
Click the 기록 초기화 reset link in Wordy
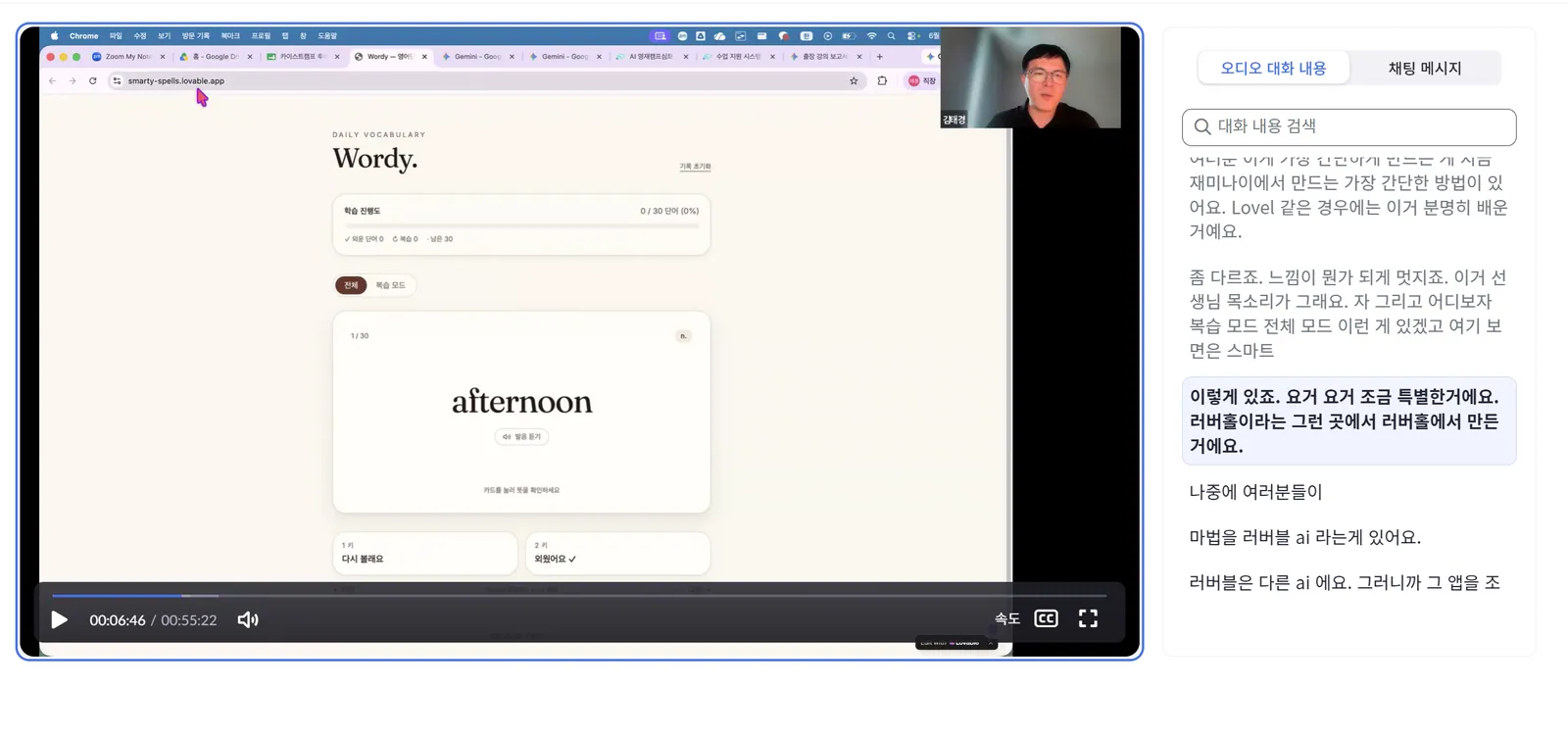(695, 167)
